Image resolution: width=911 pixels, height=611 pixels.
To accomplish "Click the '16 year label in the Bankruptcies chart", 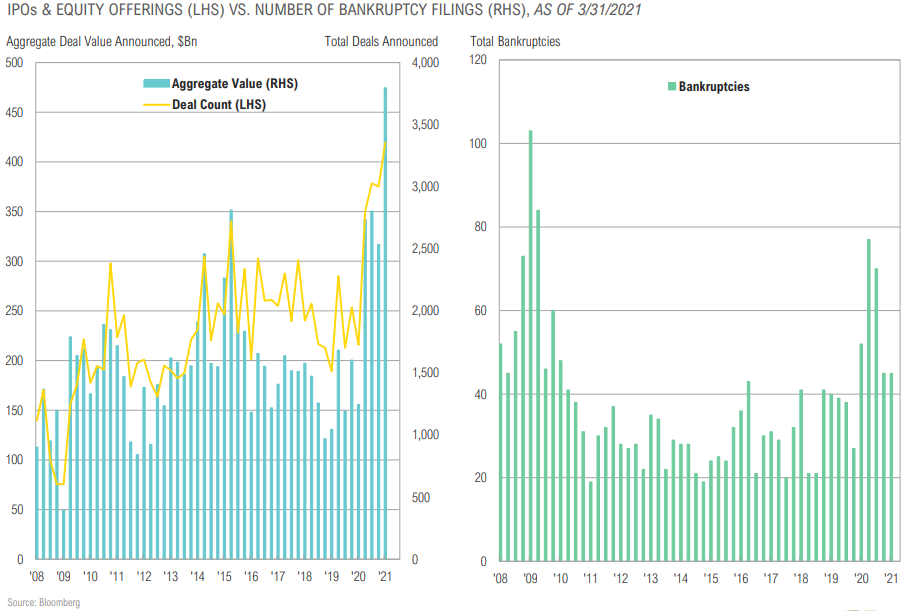I will coord(738,577).
